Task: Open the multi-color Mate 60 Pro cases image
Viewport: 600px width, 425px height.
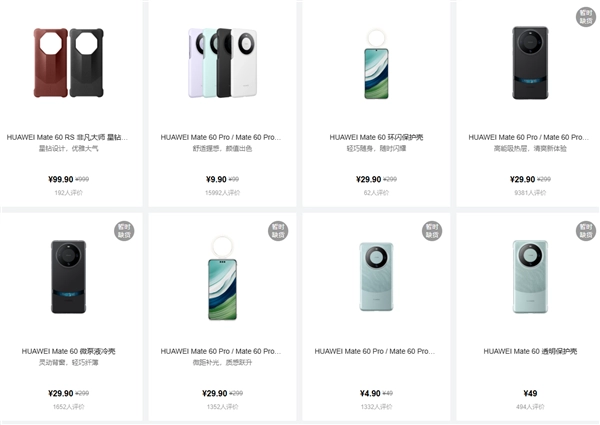Action: point(221,70)
